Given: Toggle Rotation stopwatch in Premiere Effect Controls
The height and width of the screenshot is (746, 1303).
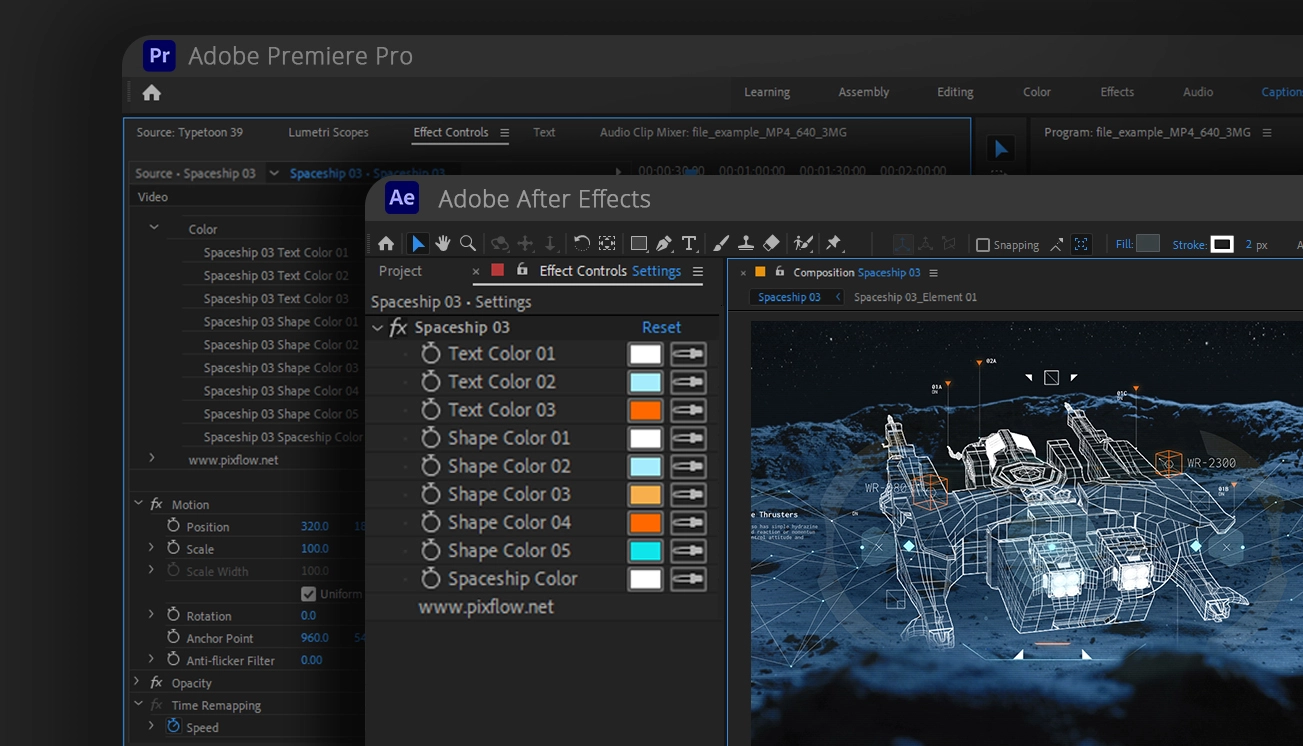Looking at the screenshot, I should point(173,615).
